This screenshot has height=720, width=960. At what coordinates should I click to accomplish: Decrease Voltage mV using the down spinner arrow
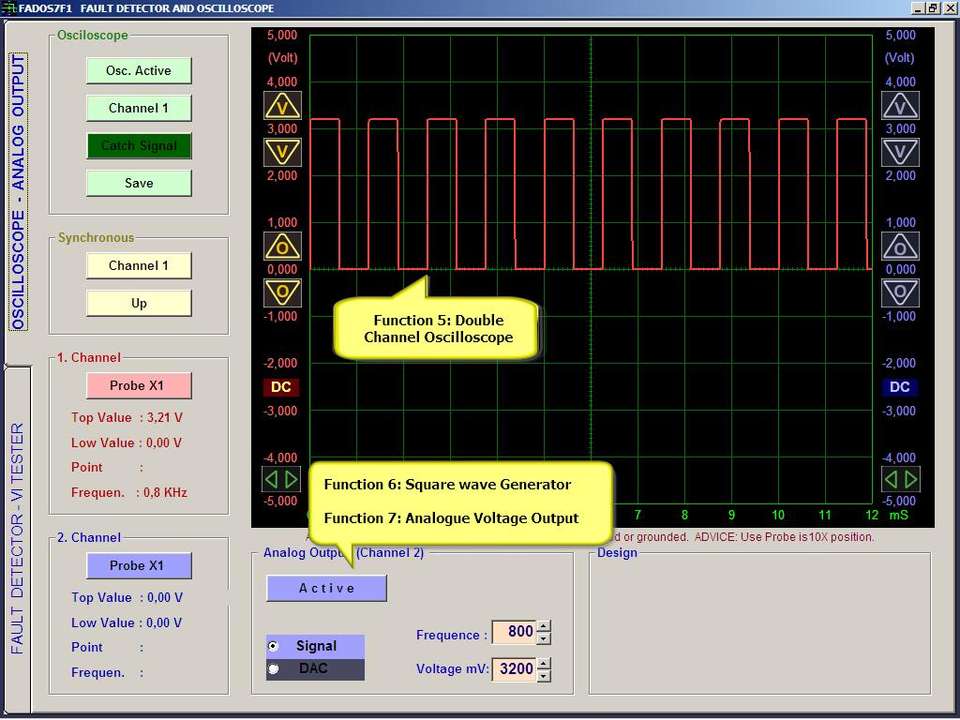[x=543, y=674]
